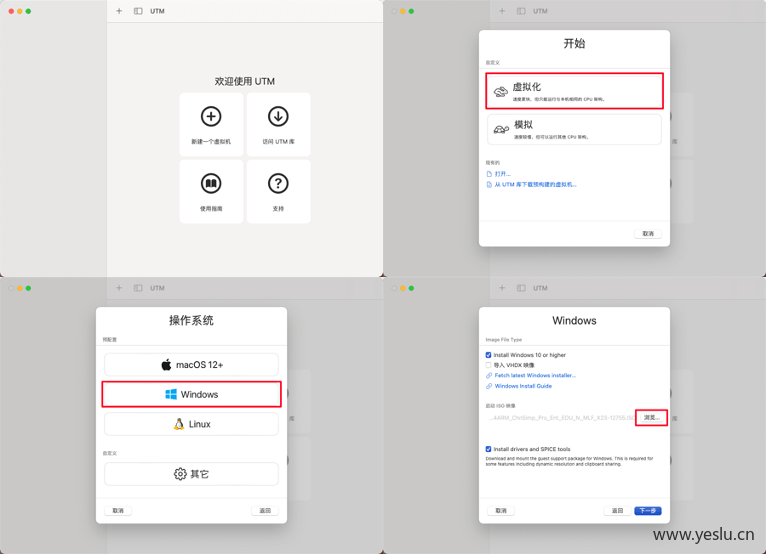Click the plus icon in the welcome UTM window

119,11
